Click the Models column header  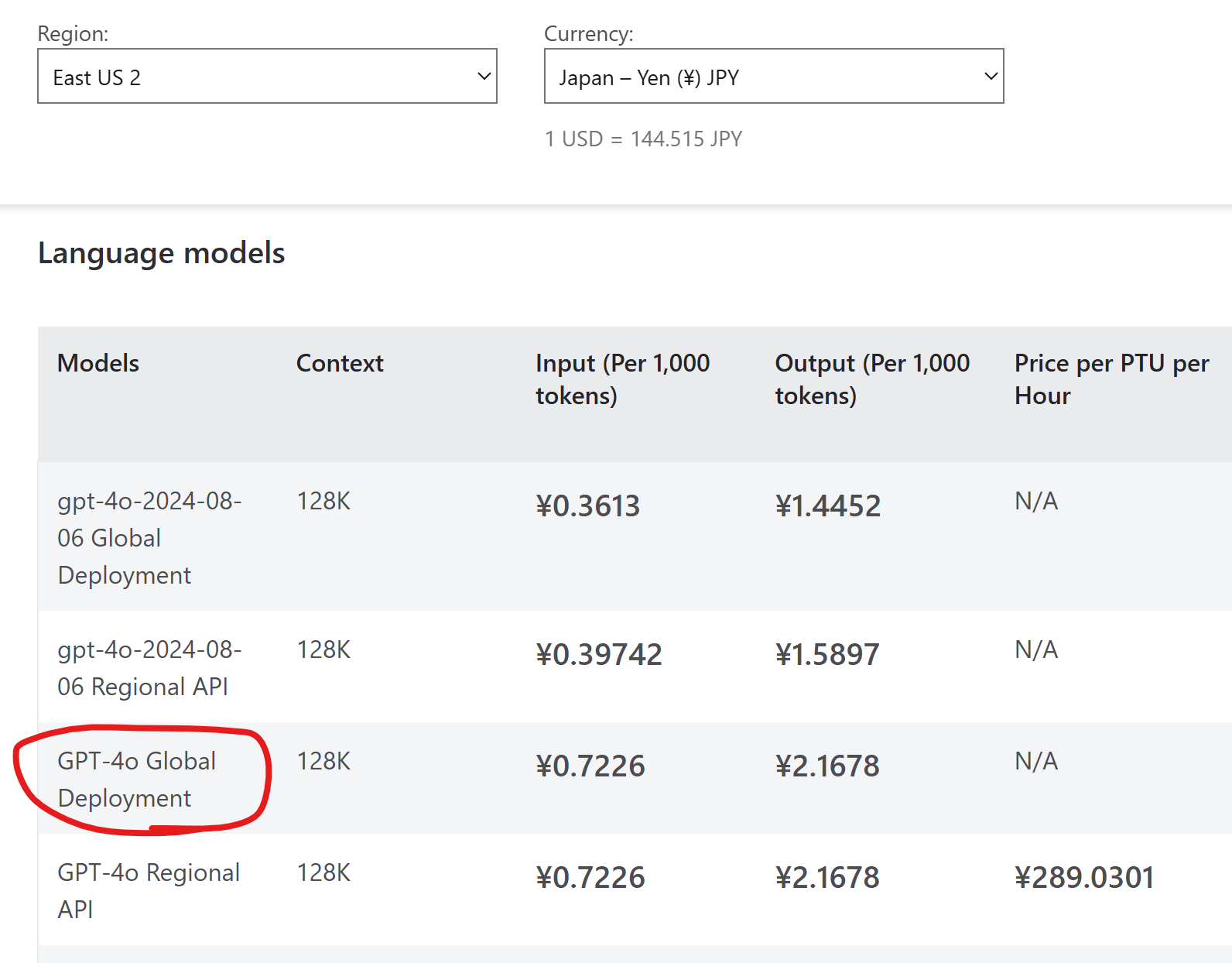pos(98,363)
